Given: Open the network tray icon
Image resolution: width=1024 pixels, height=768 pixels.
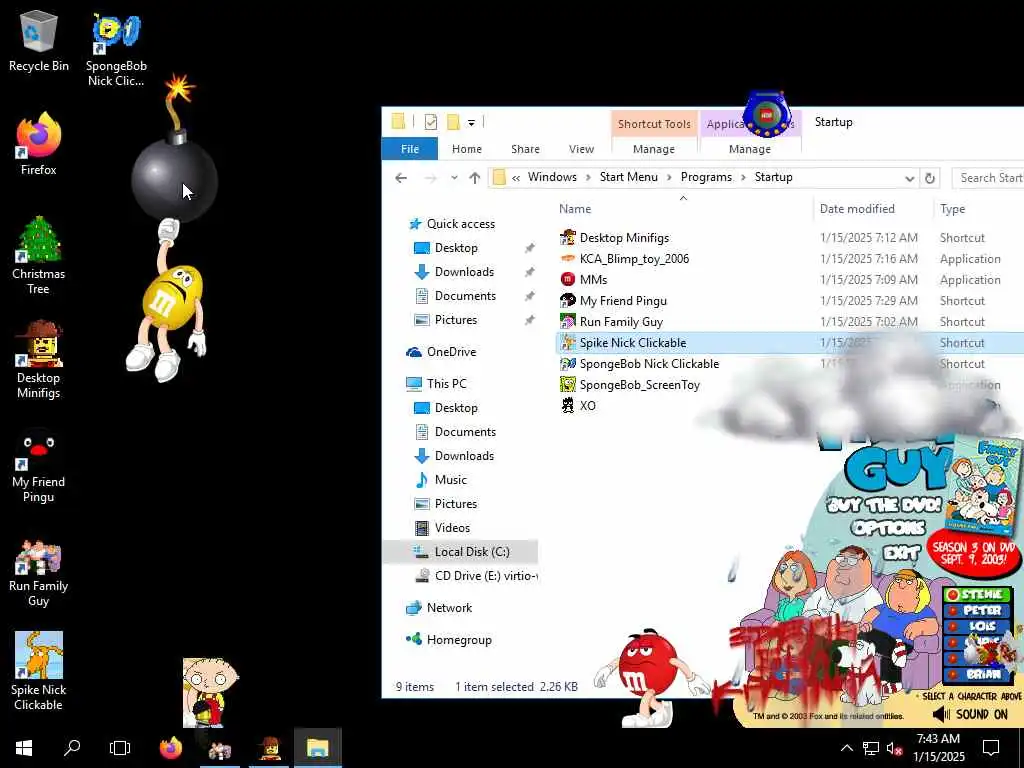Looking at the screenshot, I should [871, 748].
